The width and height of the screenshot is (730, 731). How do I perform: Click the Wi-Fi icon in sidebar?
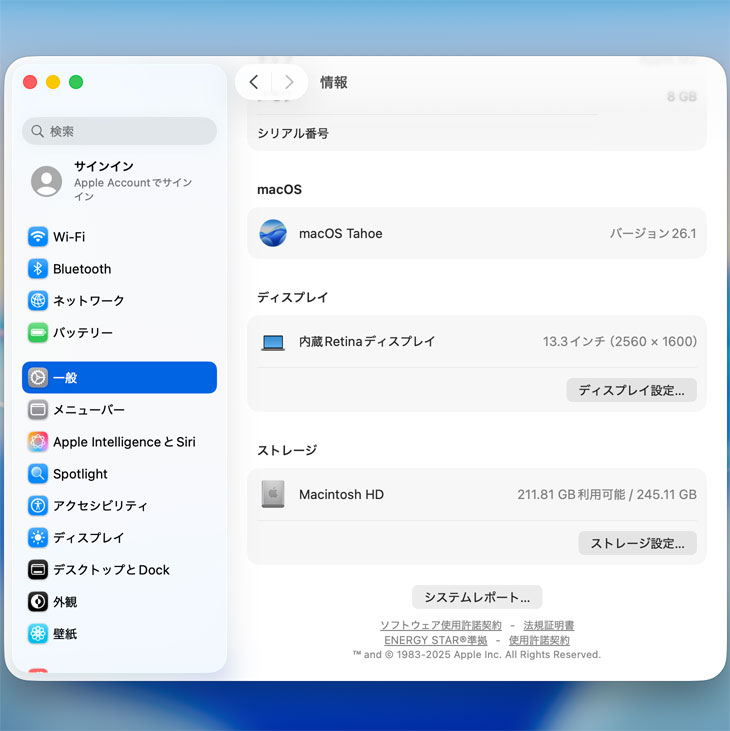point(38,237)
